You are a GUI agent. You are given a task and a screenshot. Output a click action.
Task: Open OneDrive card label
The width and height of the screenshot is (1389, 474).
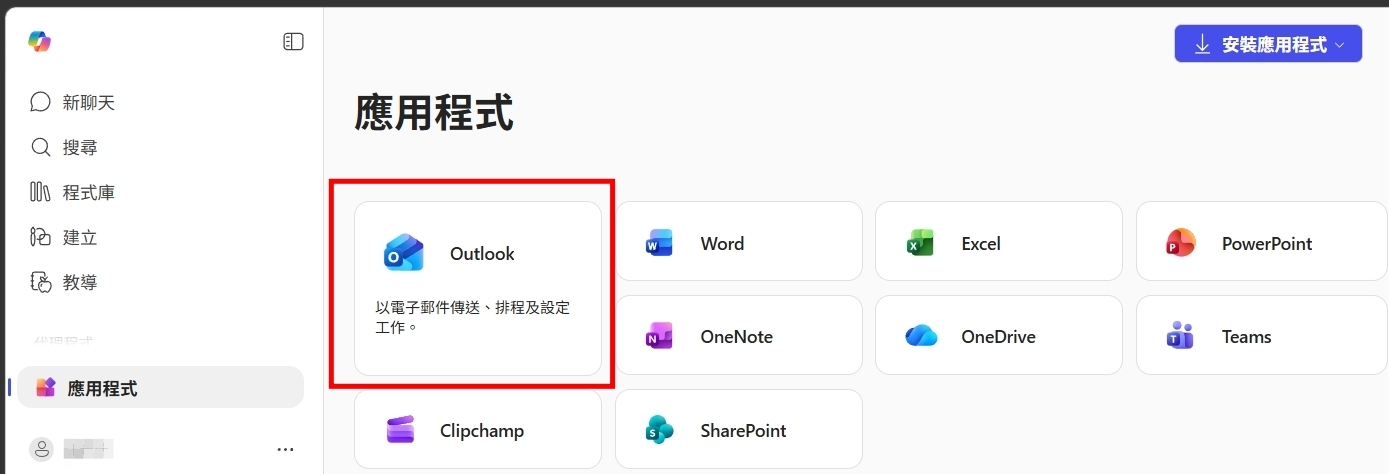999,337
